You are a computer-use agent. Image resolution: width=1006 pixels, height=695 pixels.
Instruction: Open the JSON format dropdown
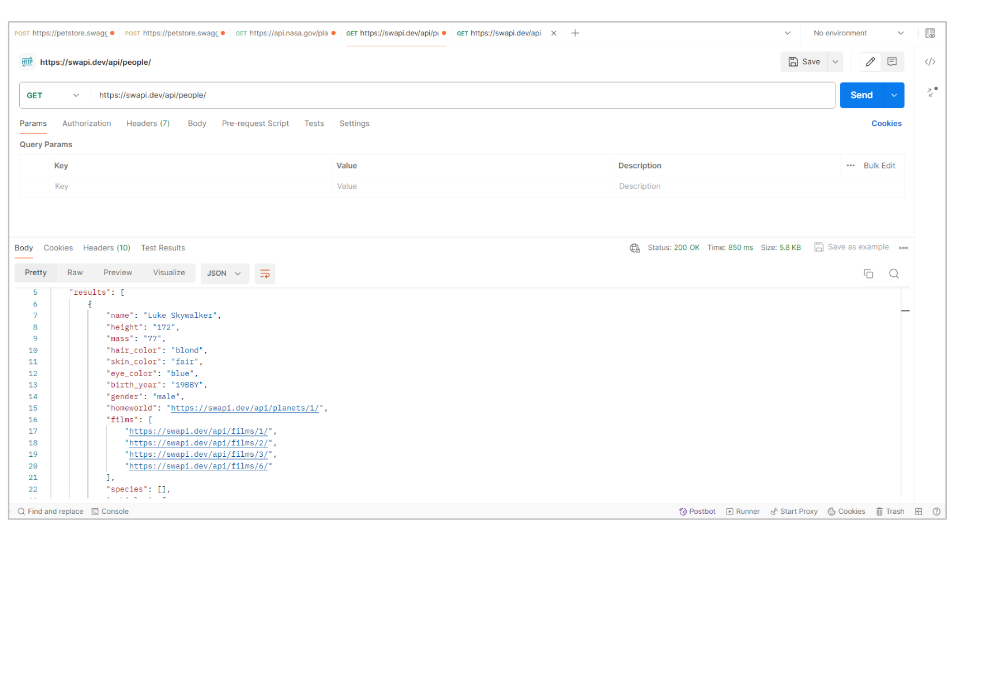tap(224, 273)
